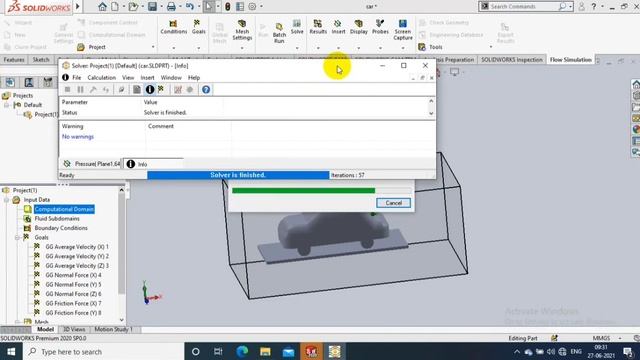Open Mesh Settings in the ribbon
The height and width of the screenshot is (360, 640).
coord(242,30)
